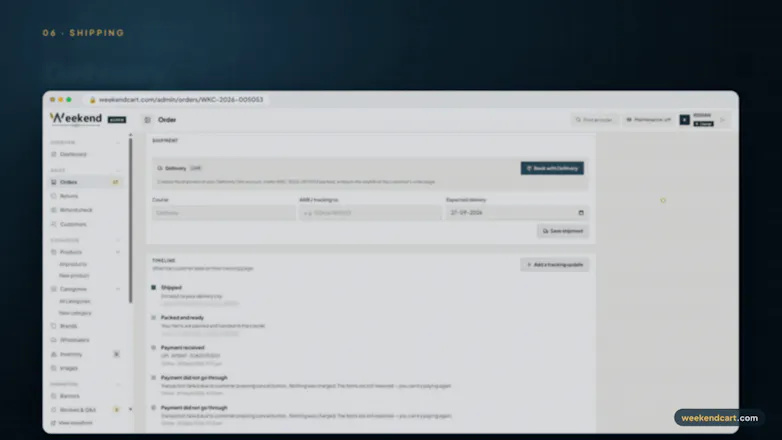Click the 'Payment received' timeline title
782x440 pixels.
pos(183,347)
